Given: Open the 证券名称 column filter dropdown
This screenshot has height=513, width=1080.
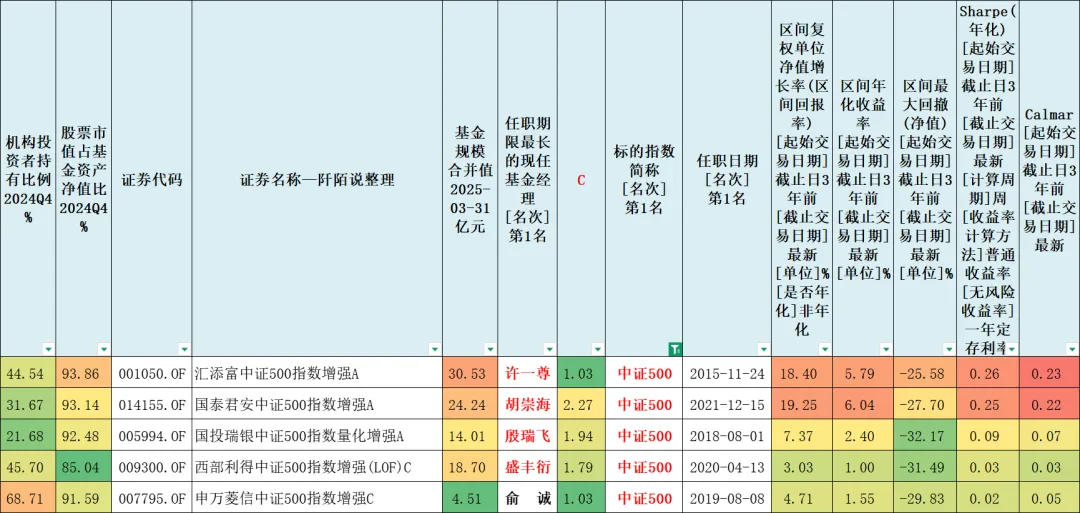Looking at the screenshot, I should [x=434, y=348].
